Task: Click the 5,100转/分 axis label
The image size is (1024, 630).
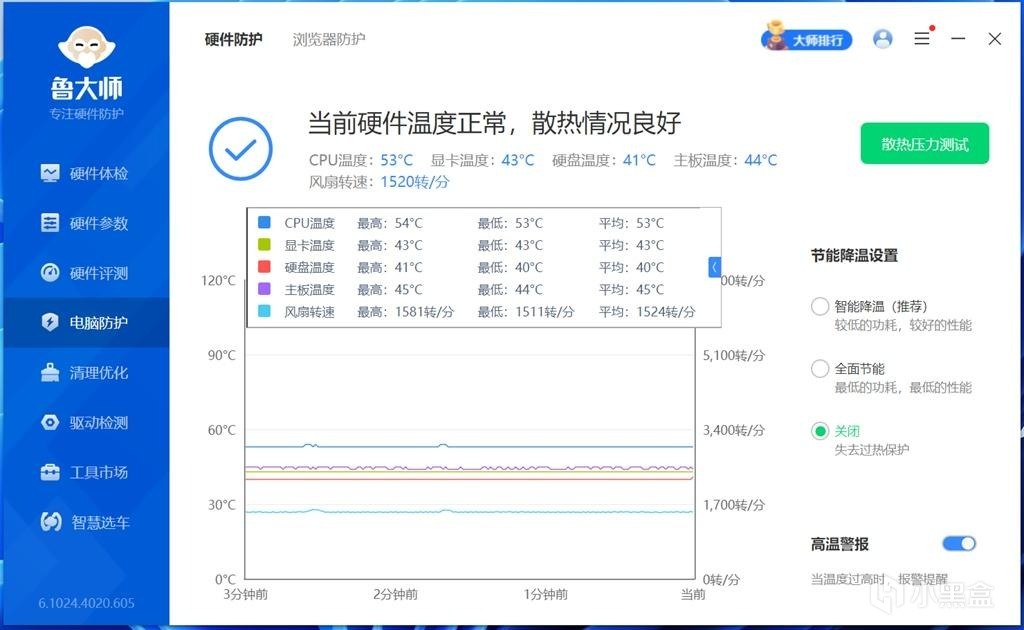Action: coord(733,355)
